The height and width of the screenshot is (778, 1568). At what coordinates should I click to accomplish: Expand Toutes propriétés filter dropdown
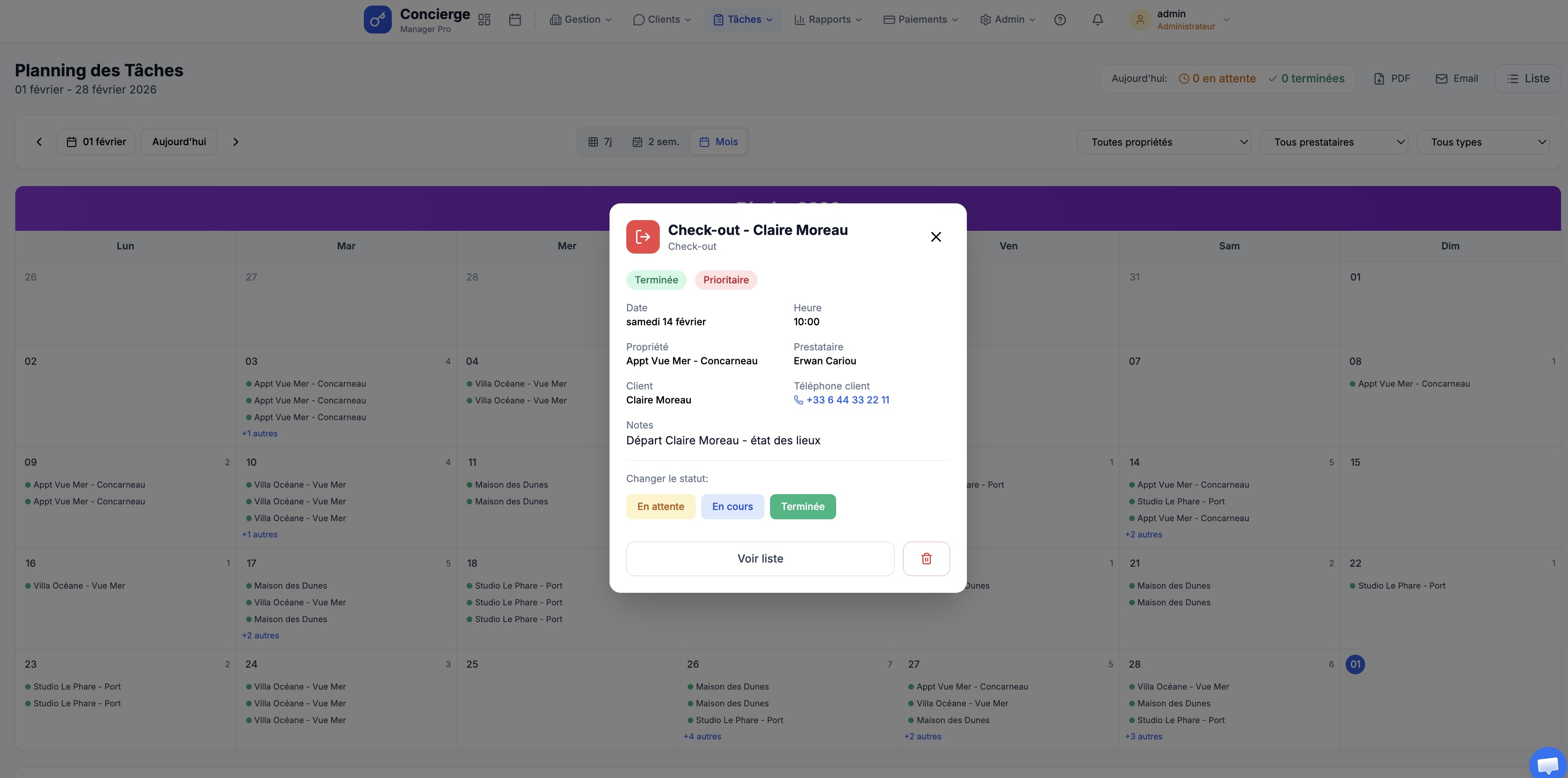click(1163, 142)
